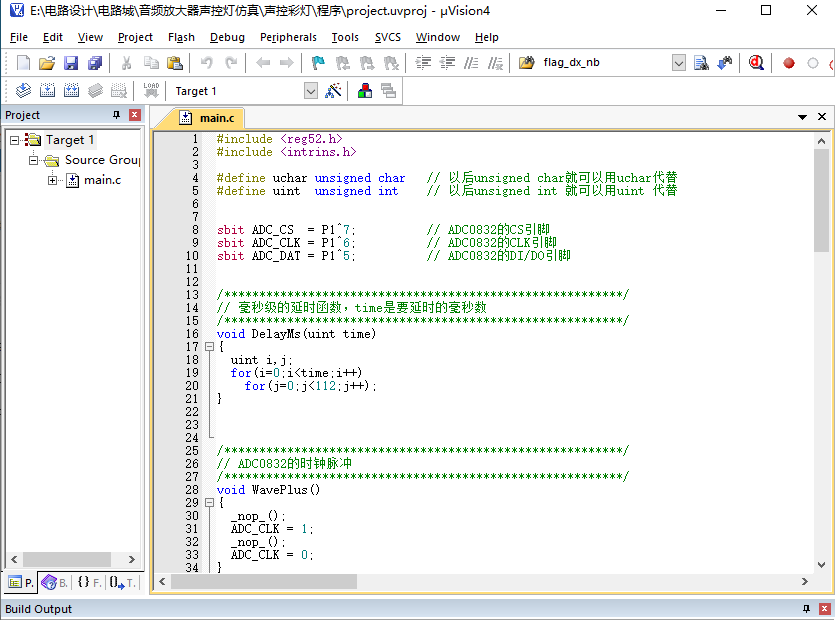Open the find text dropdown arrow
Viewport: 835px width, 620px height.
[678, 63]
